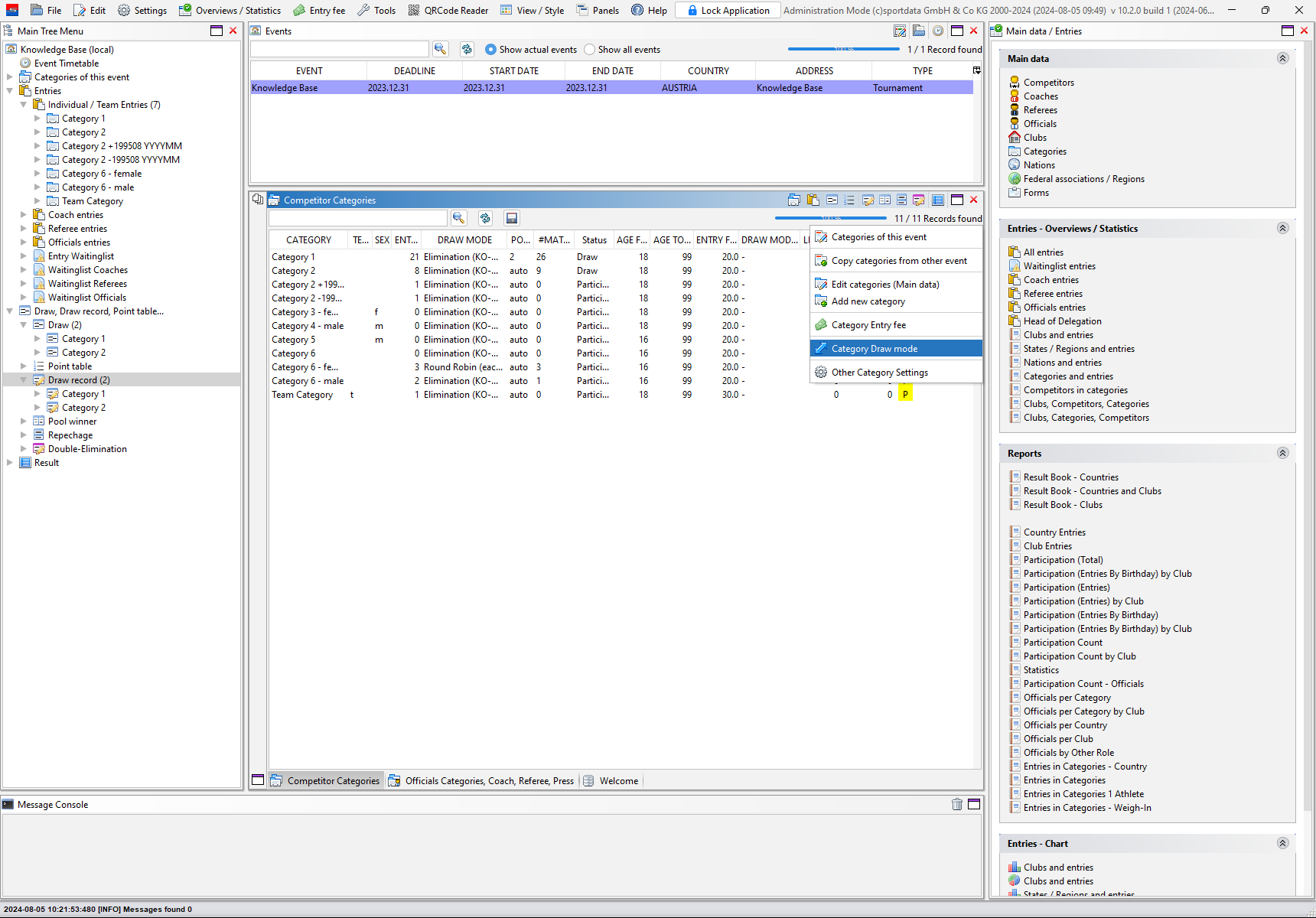Open Clubs in Main data panel
The image size is (1316, 918).
1035,138
